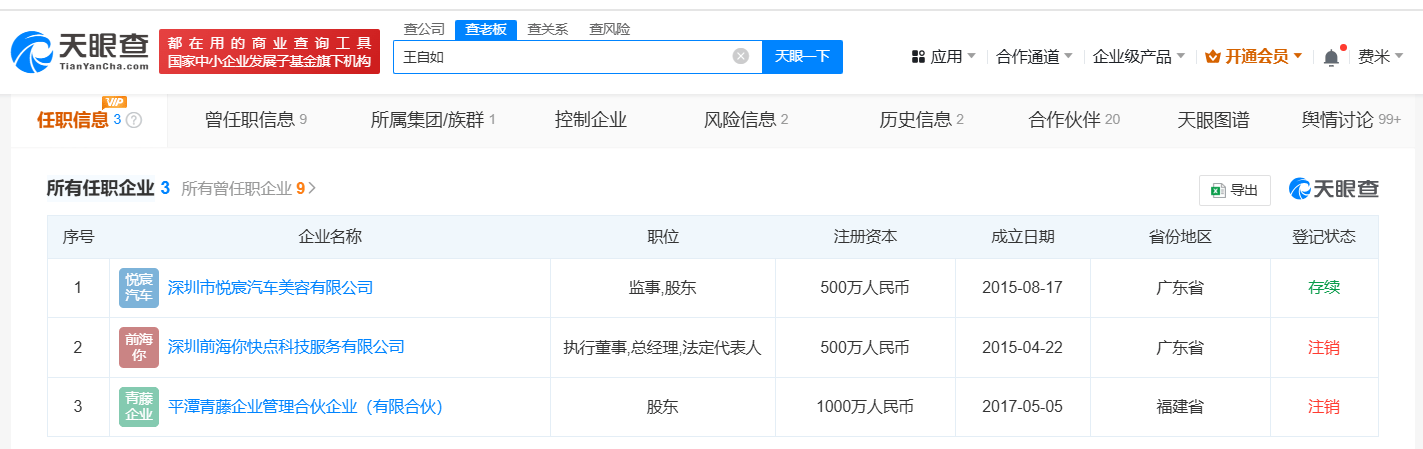Switch to the 查公司 search tab
Screen dimensions: 1423x449
(424, 29)
